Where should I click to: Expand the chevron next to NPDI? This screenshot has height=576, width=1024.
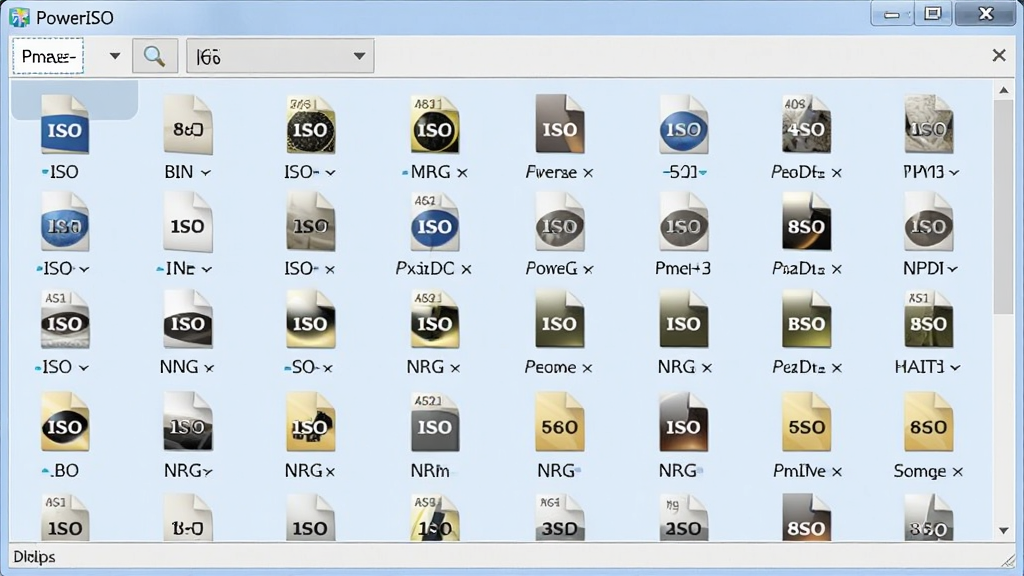click(x=952, y=269)
